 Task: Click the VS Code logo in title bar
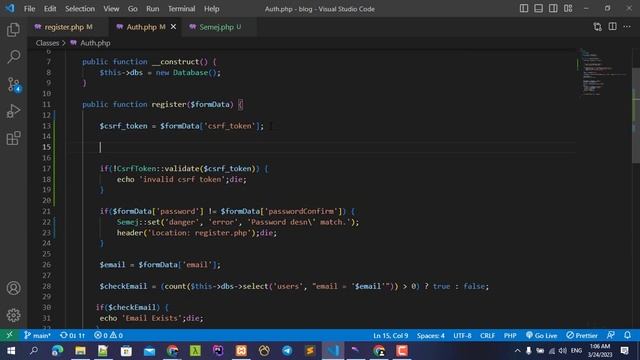point(10,8)
